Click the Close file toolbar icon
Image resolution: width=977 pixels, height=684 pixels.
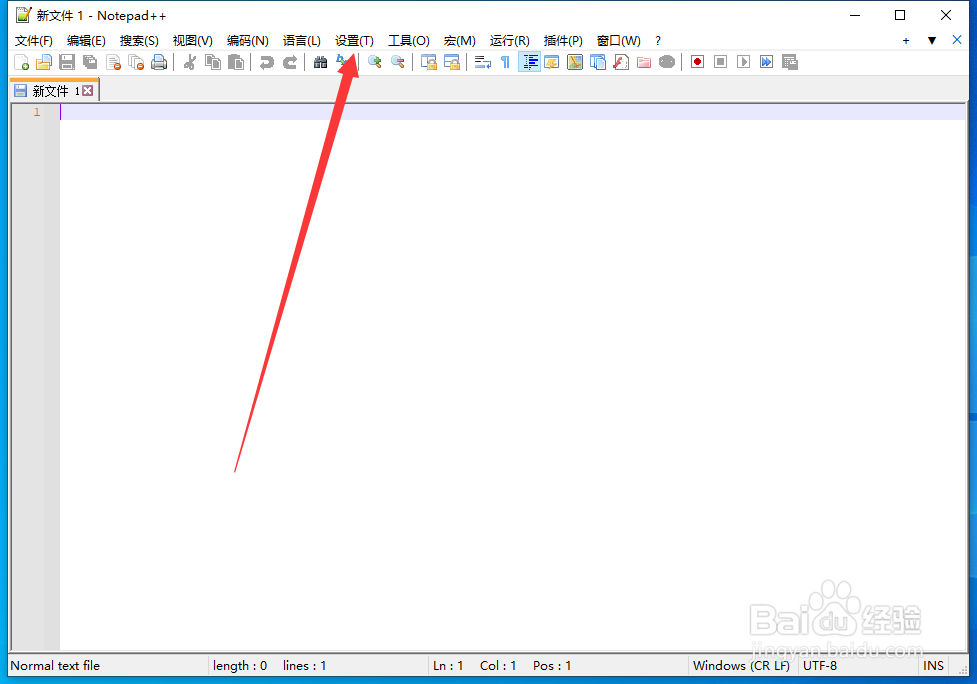[x=113, y=62]
